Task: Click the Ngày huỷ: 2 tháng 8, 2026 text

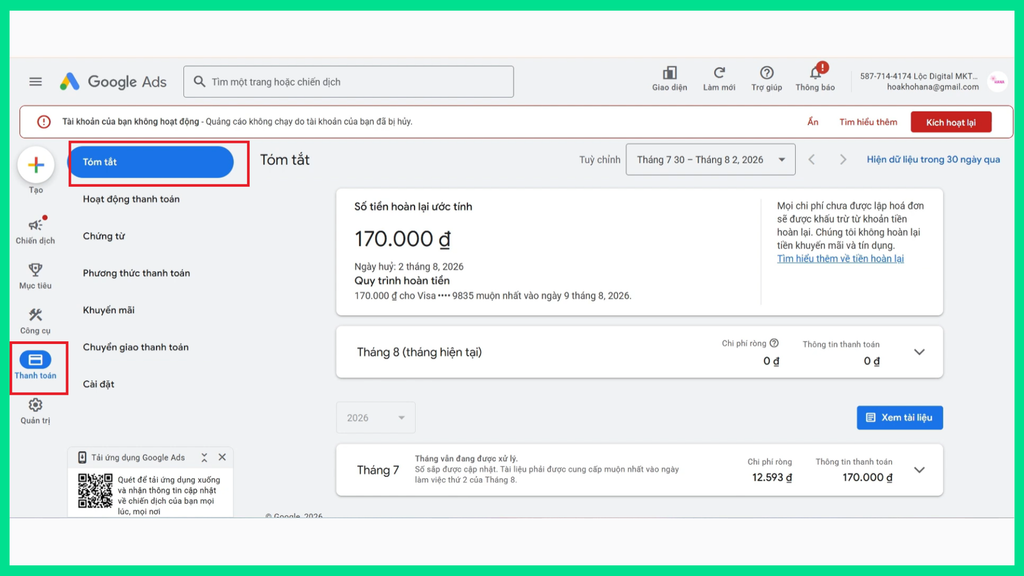Action: (x=409, y=266)
